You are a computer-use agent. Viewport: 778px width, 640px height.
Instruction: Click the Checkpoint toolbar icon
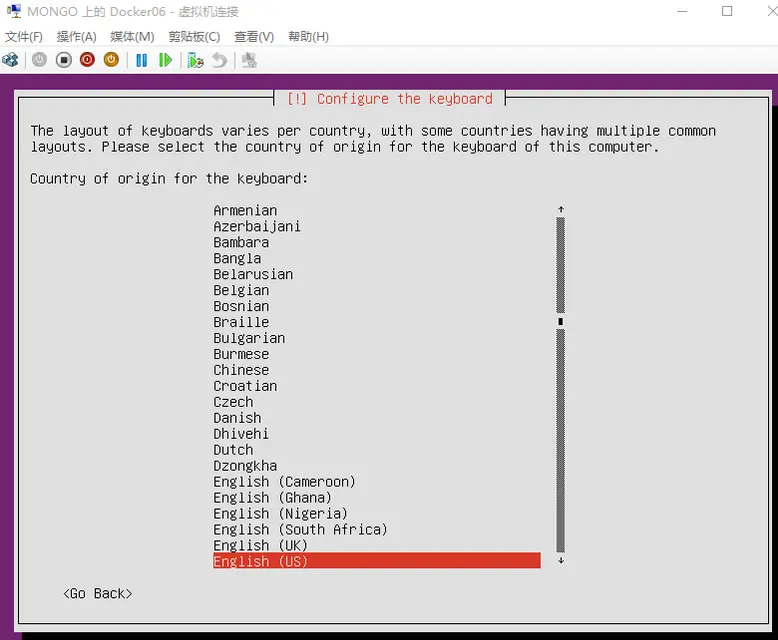(195, 61)
